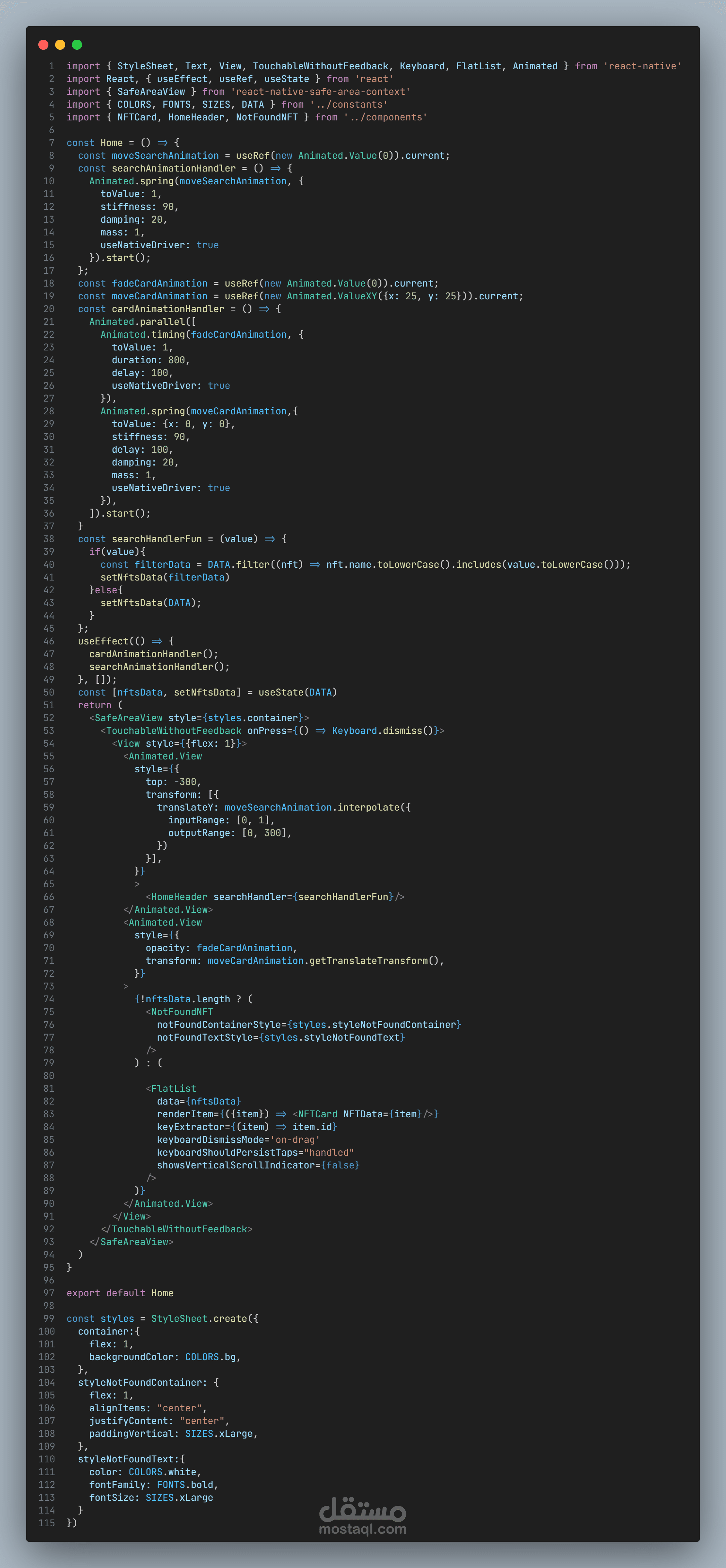The image size is (726, 1568).
Task: Click the HomeHeader component tag
Action: 179,897
